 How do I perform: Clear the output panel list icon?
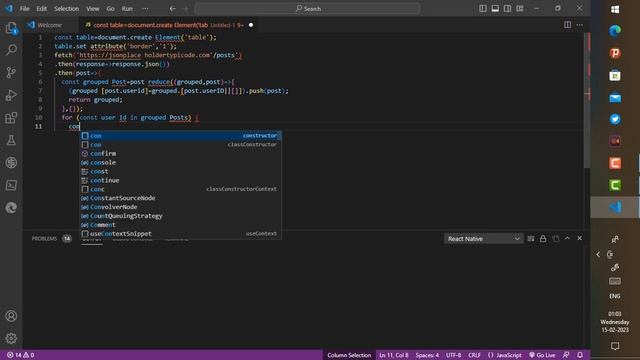tap(531, 239)
